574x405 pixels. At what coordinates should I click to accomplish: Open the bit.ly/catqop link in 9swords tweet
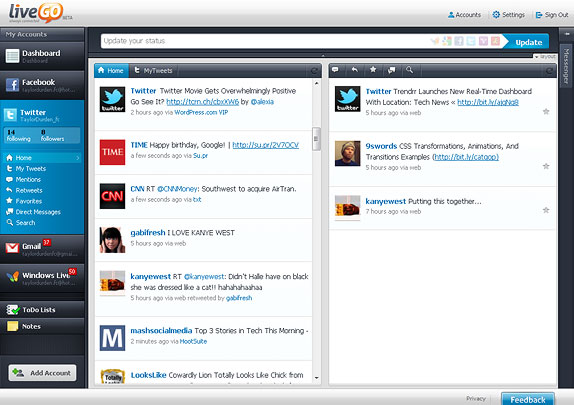click(x=466, y=157)
